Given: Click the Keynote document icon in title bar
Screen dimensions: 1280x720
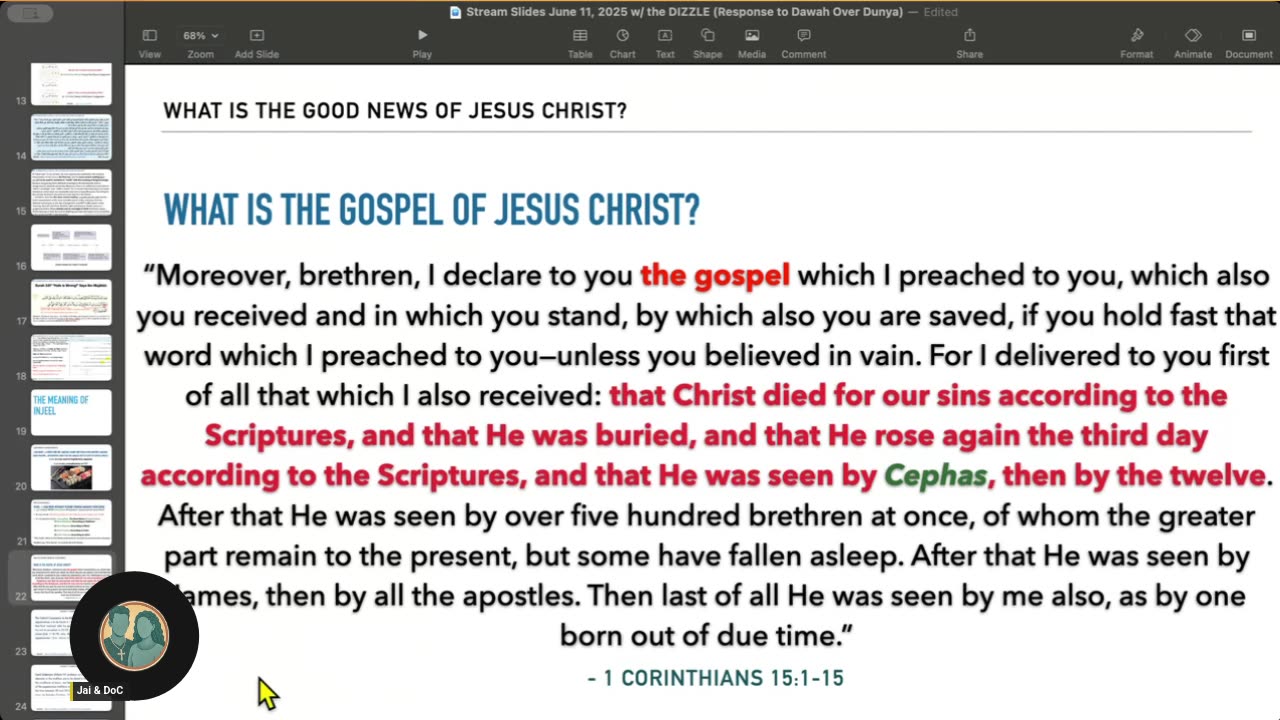Looking at the screenshot, I should [456, 12].
